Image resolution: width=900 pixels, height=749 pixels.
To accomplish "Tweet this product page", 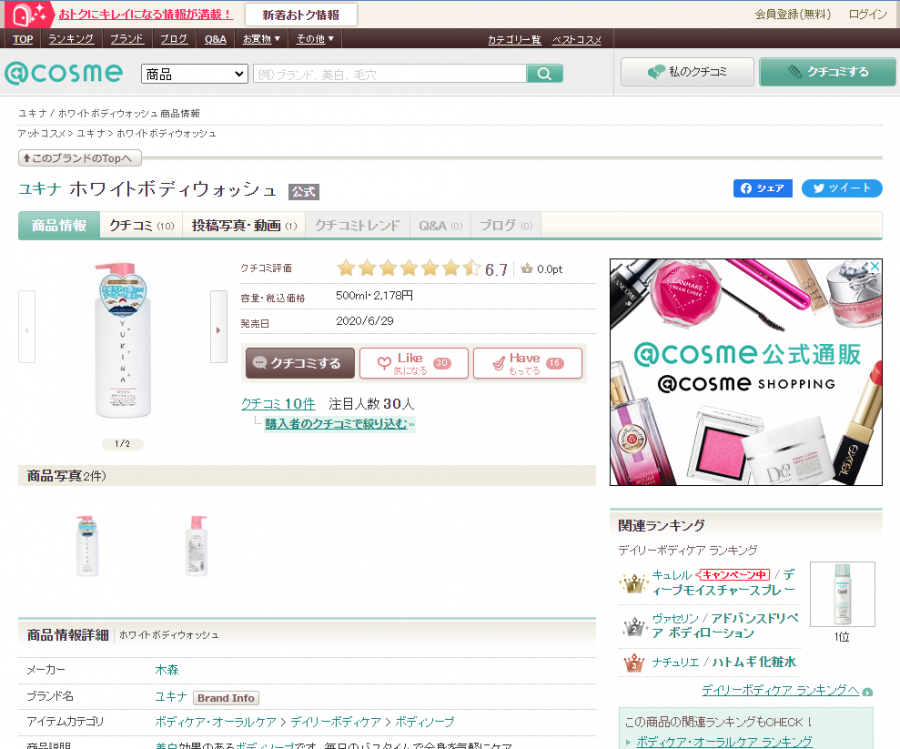I will [841, 188].
